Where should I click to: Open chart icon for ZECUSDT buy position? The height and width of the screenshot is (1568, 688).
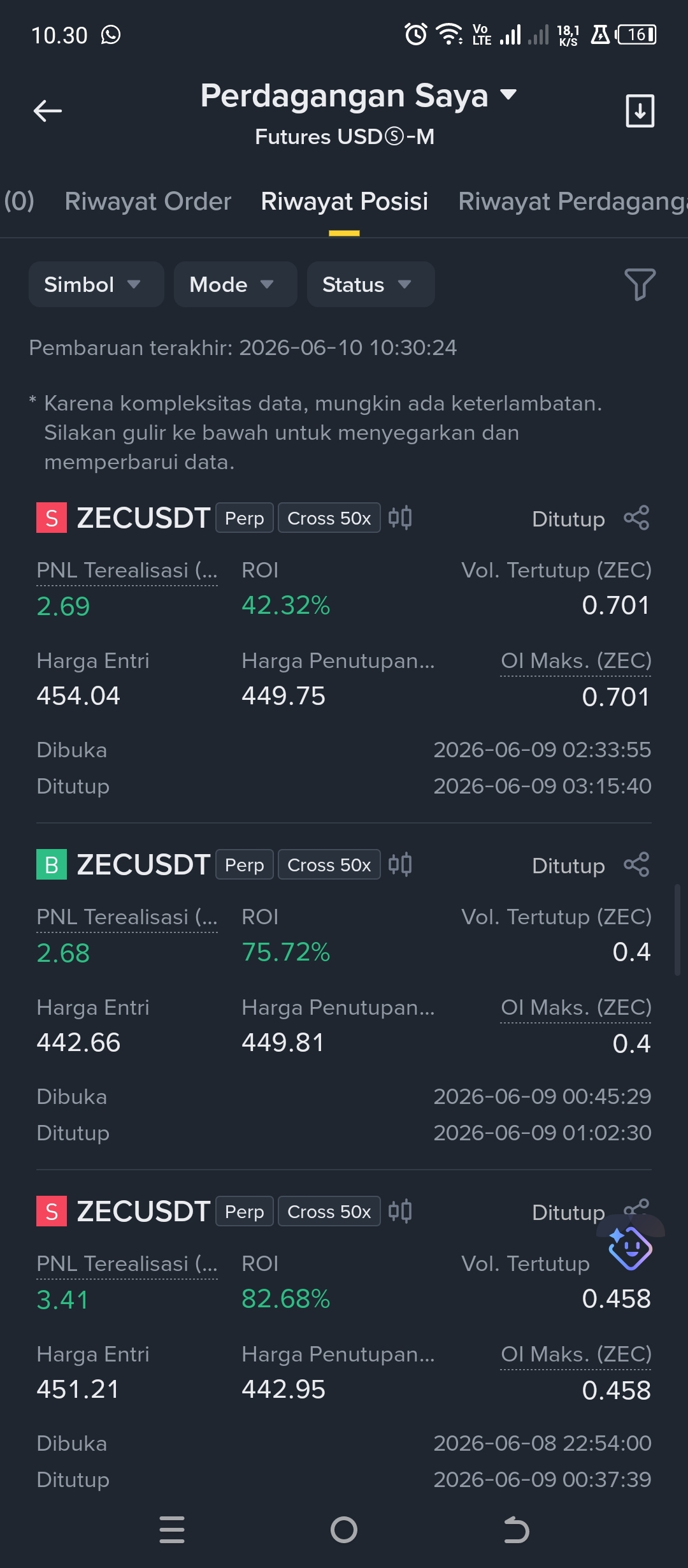click(x=400, y=864)
